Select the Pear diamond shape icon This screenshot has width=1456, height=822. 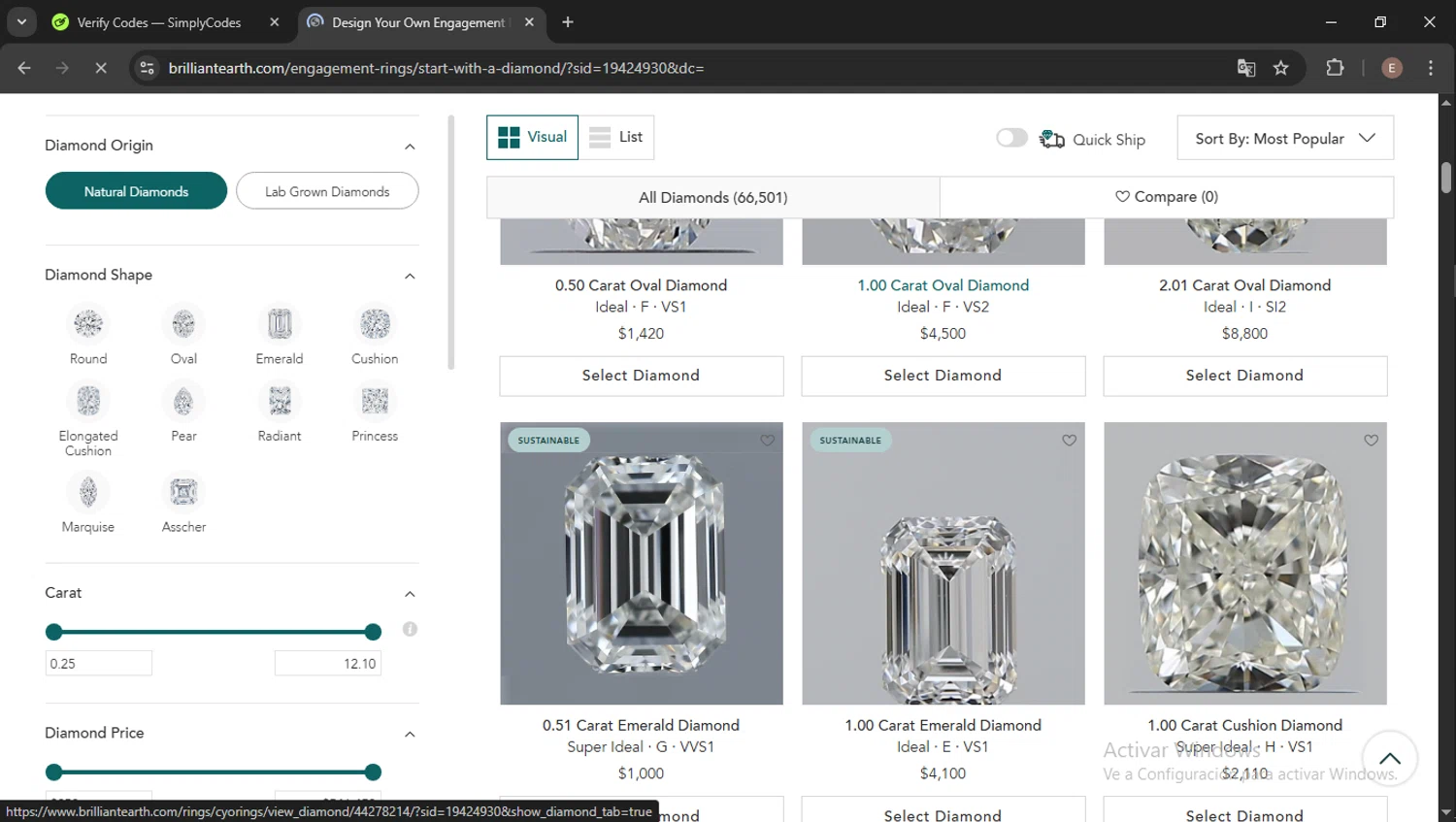point(183,401)
